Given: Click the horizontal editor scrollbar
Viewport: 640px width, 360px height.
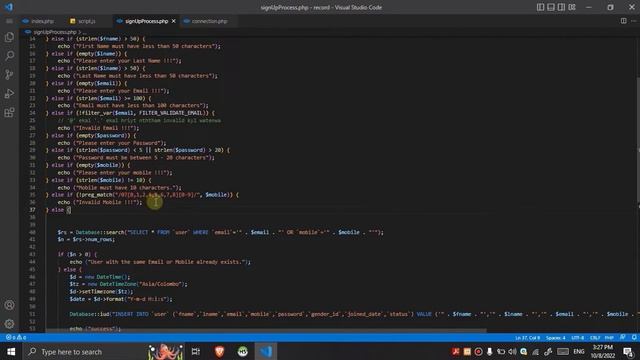Looking at the screenshot, I should pyautogui.click(x=266, y=331).
